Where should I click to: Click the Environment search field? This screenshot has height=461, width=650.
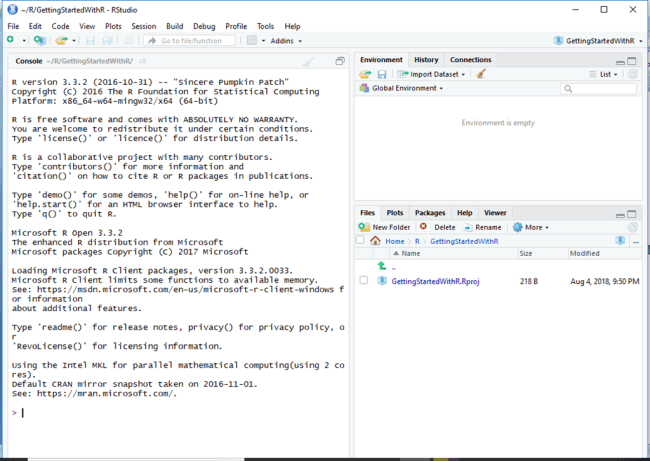599,89
